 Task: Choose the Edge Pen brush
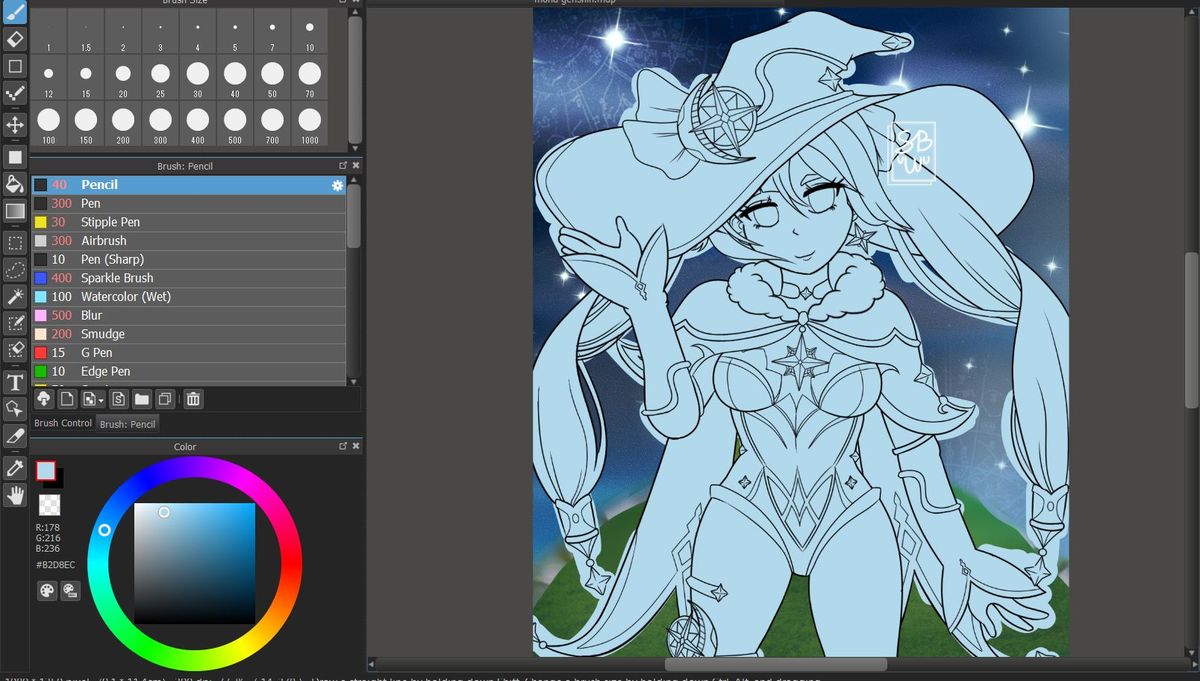coord(189,371)
